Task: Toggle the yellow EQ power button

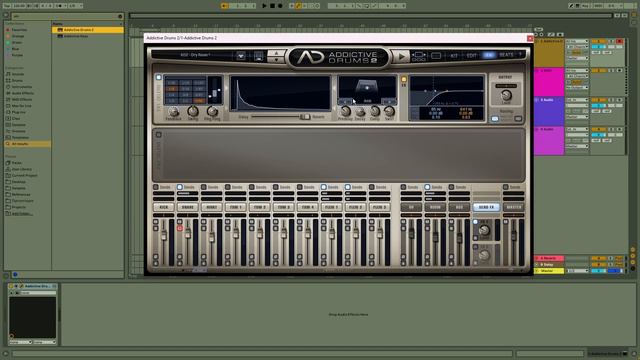Action: click(x=404, y=79)
